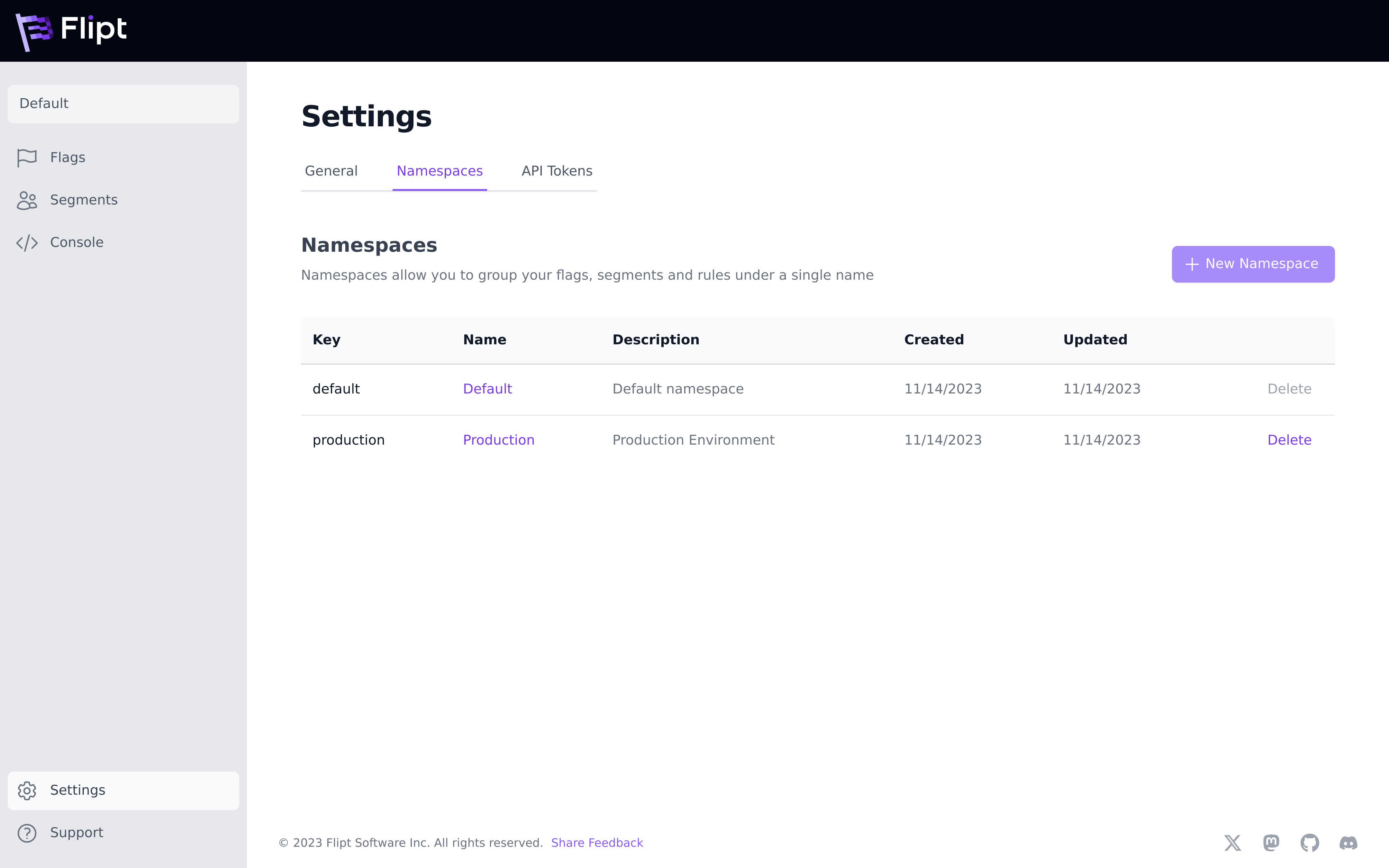
Task: Click the Settings gear icon
Action: pyautogui.click(x=27, y=791)
